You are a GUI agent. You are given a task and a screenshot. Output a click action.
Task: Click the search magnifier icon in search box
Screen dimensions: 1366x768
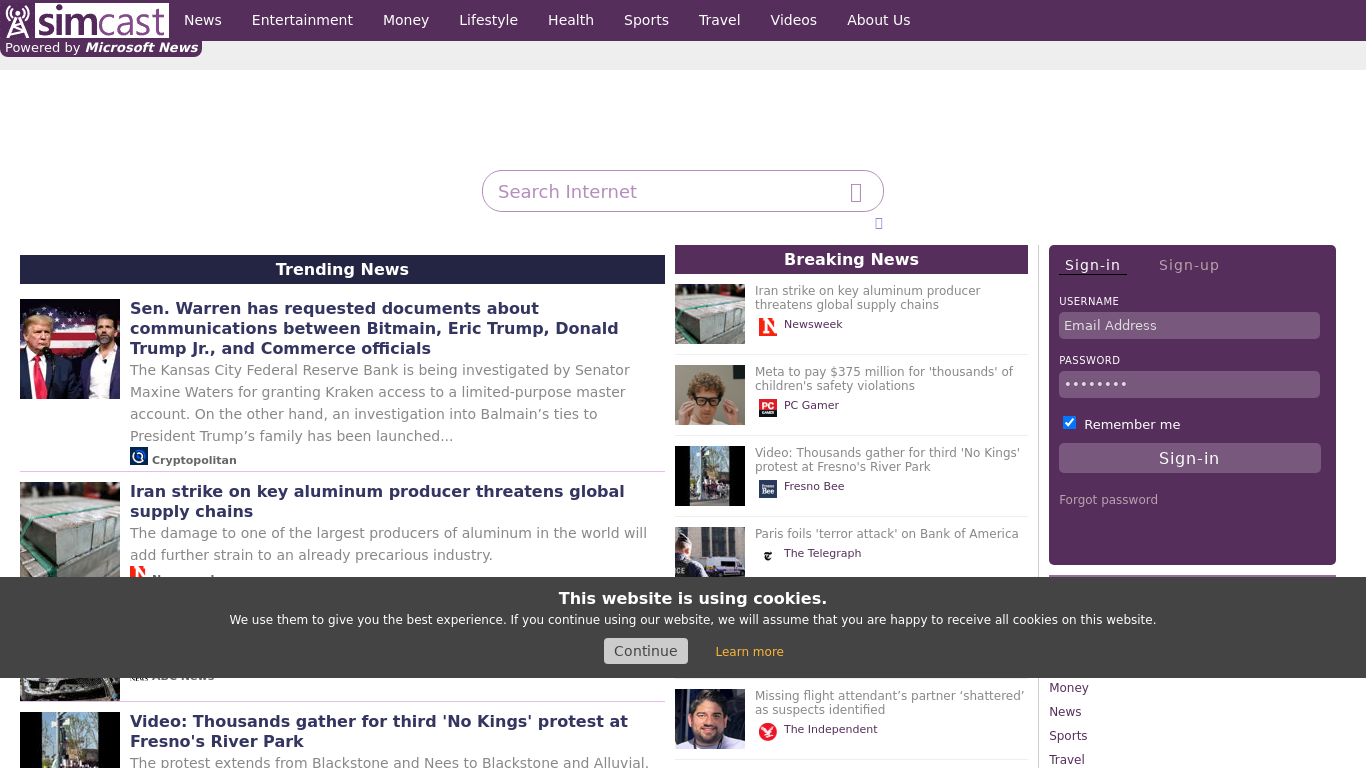tap(856, 193)
